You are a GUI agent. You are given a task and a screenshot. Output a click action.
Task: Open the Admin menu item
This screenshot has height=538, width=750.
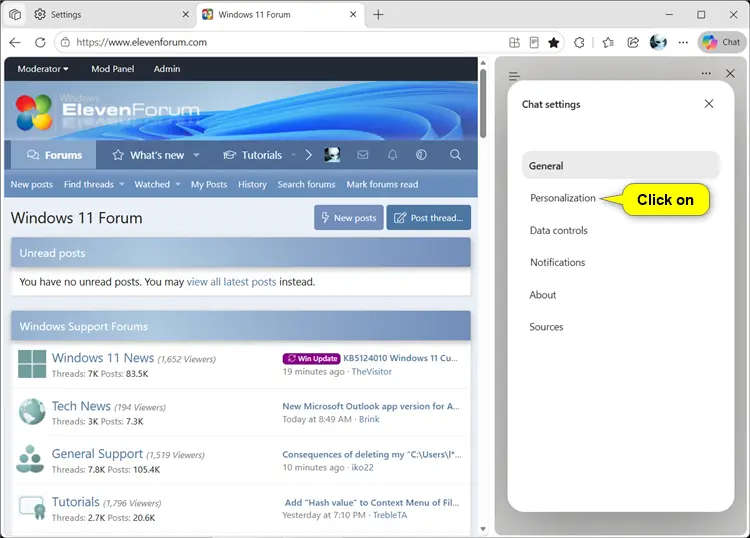click(167, 69)
